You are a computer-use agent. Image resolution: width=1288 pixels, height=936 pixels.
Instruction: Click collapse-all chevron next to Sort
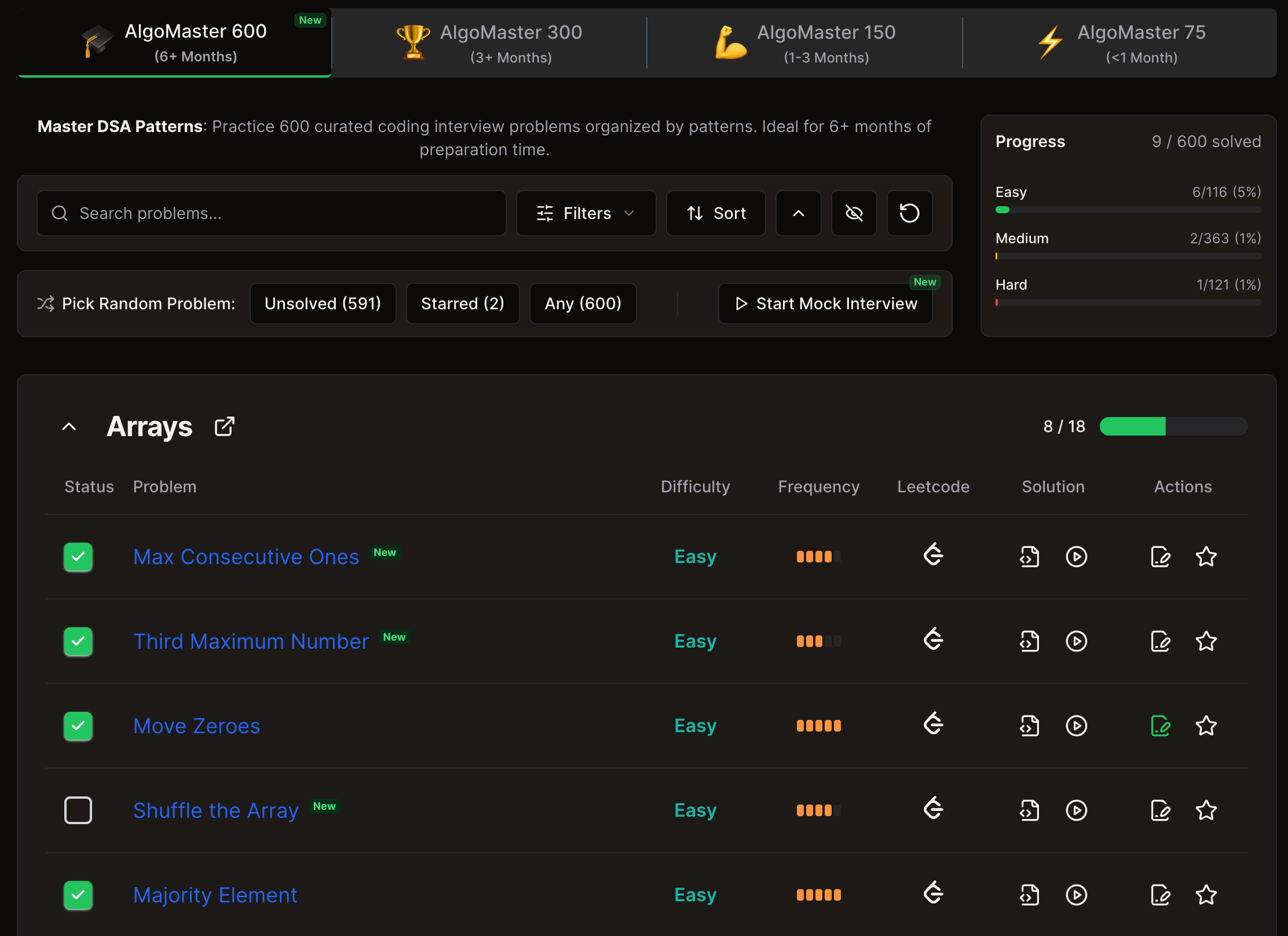[798, 213]
